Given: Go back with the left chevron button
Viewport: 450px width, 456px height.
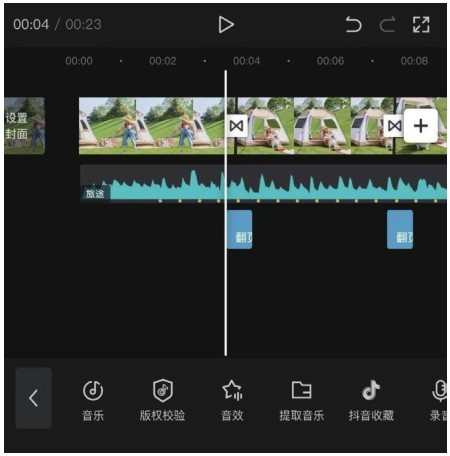Looking at the screenshot, I should point(33,398).
